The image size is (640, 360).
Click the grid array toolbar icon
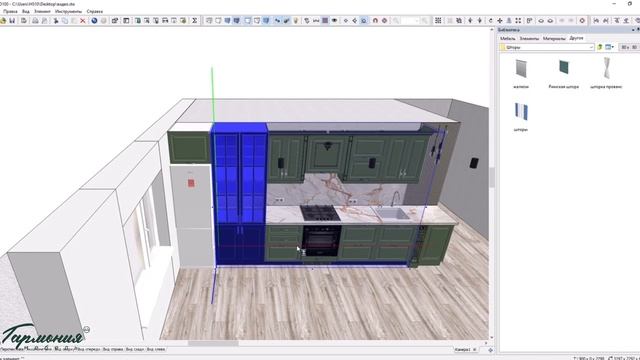point(438,20)
